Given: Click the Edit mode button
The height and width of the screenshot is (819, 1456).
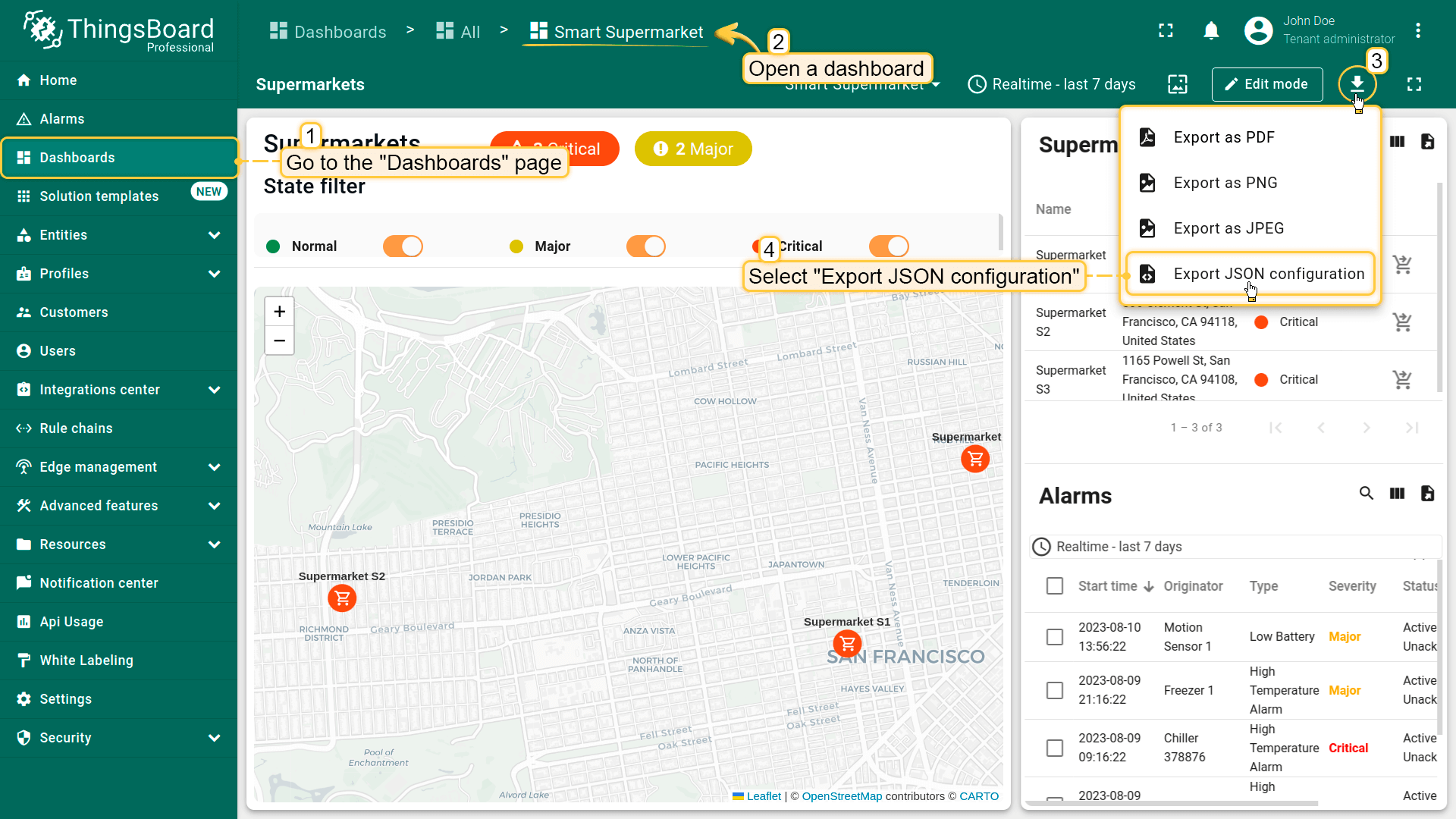Looking at the screenshot, I should pyautogui.click(x=1266, y=84).
